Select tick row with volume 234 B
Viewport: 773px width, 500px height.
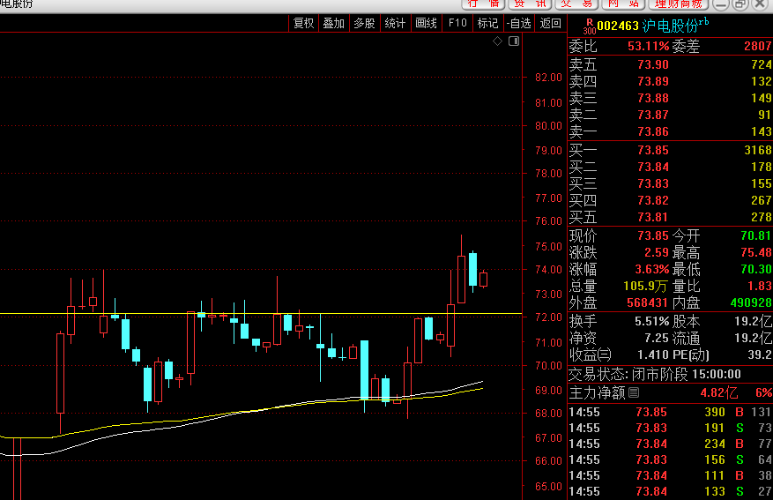click(x=670, y=444)
